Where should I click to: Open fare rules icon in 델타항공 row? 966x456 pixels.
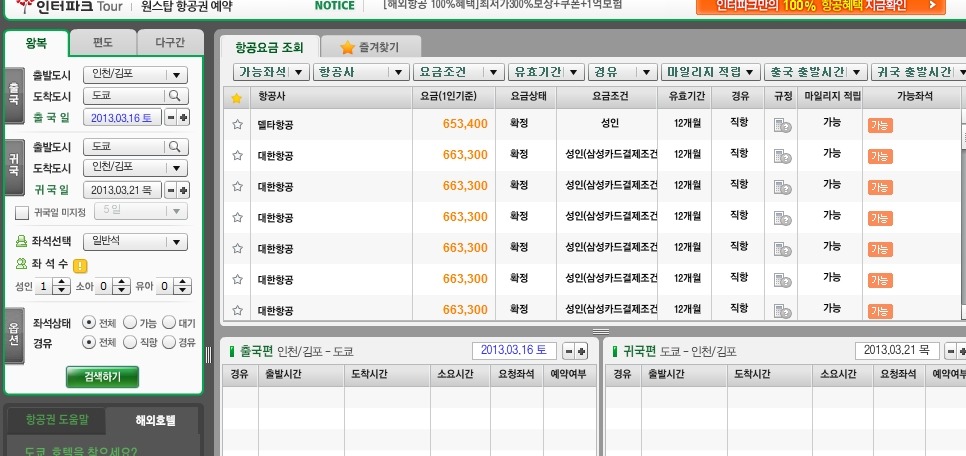point(782,125)
